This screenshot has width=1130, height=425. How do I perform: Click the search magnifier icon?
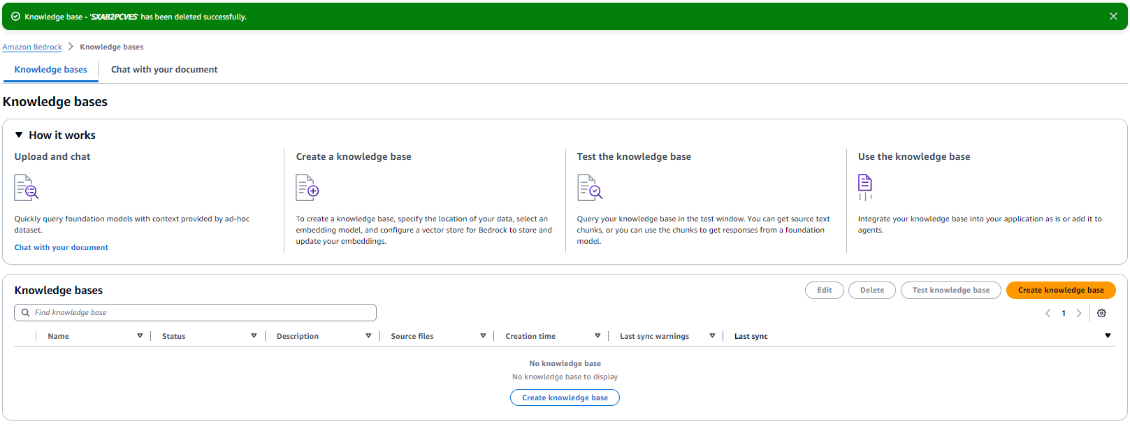pos(26,313)
